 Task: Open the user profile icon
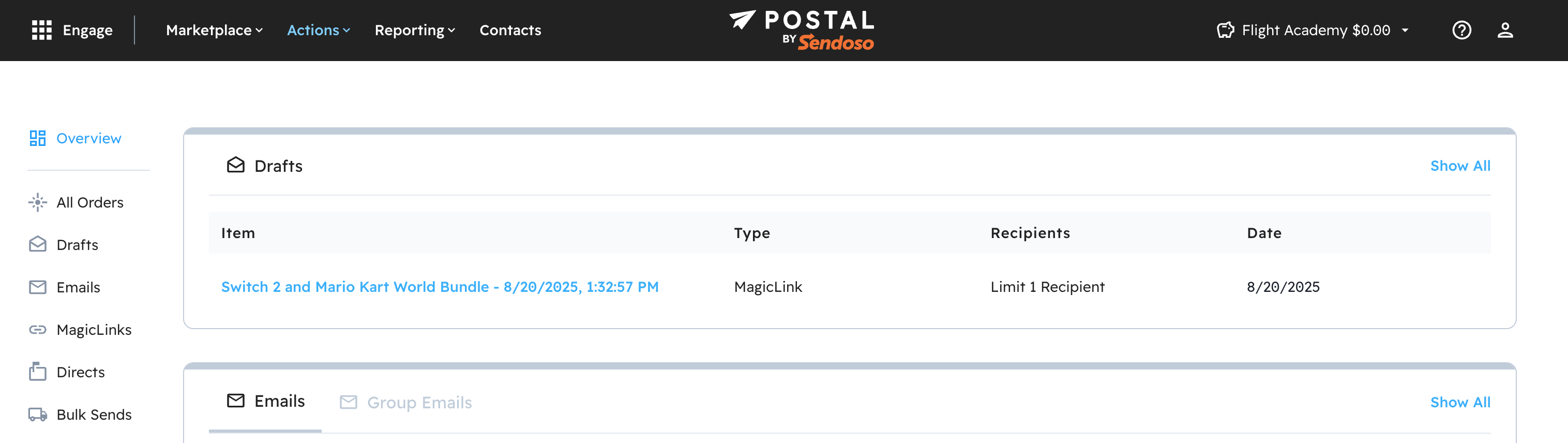pos(1505,31)
